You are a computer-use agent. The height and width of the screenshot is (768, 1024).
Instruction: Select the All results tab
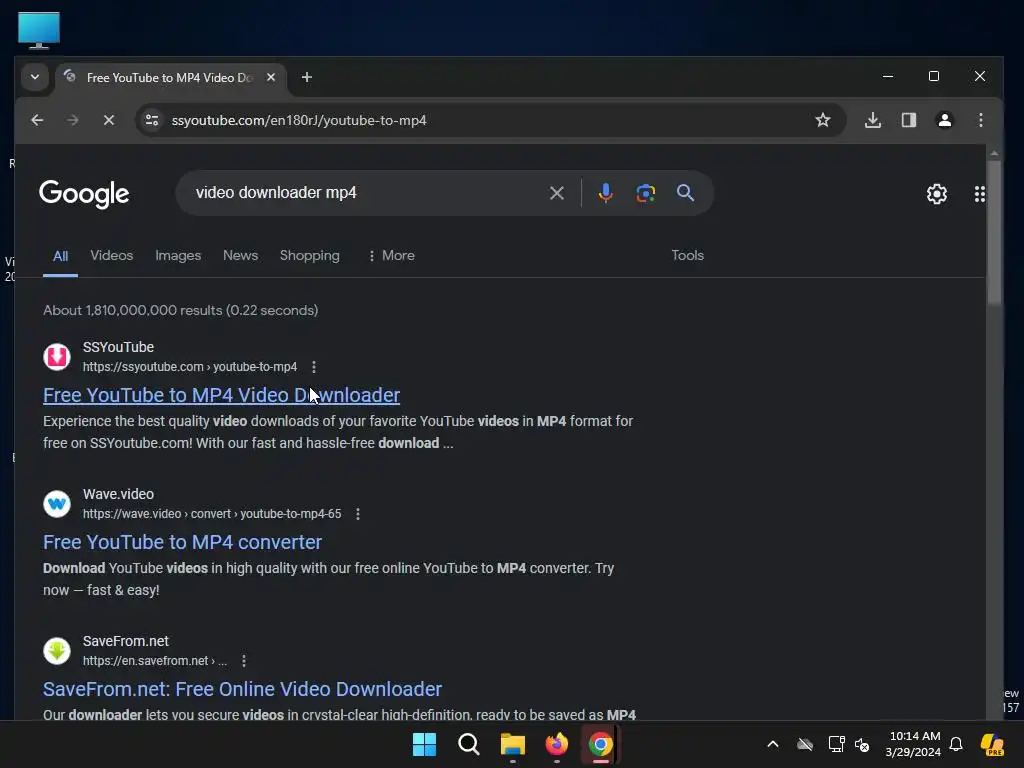point(60,256)
